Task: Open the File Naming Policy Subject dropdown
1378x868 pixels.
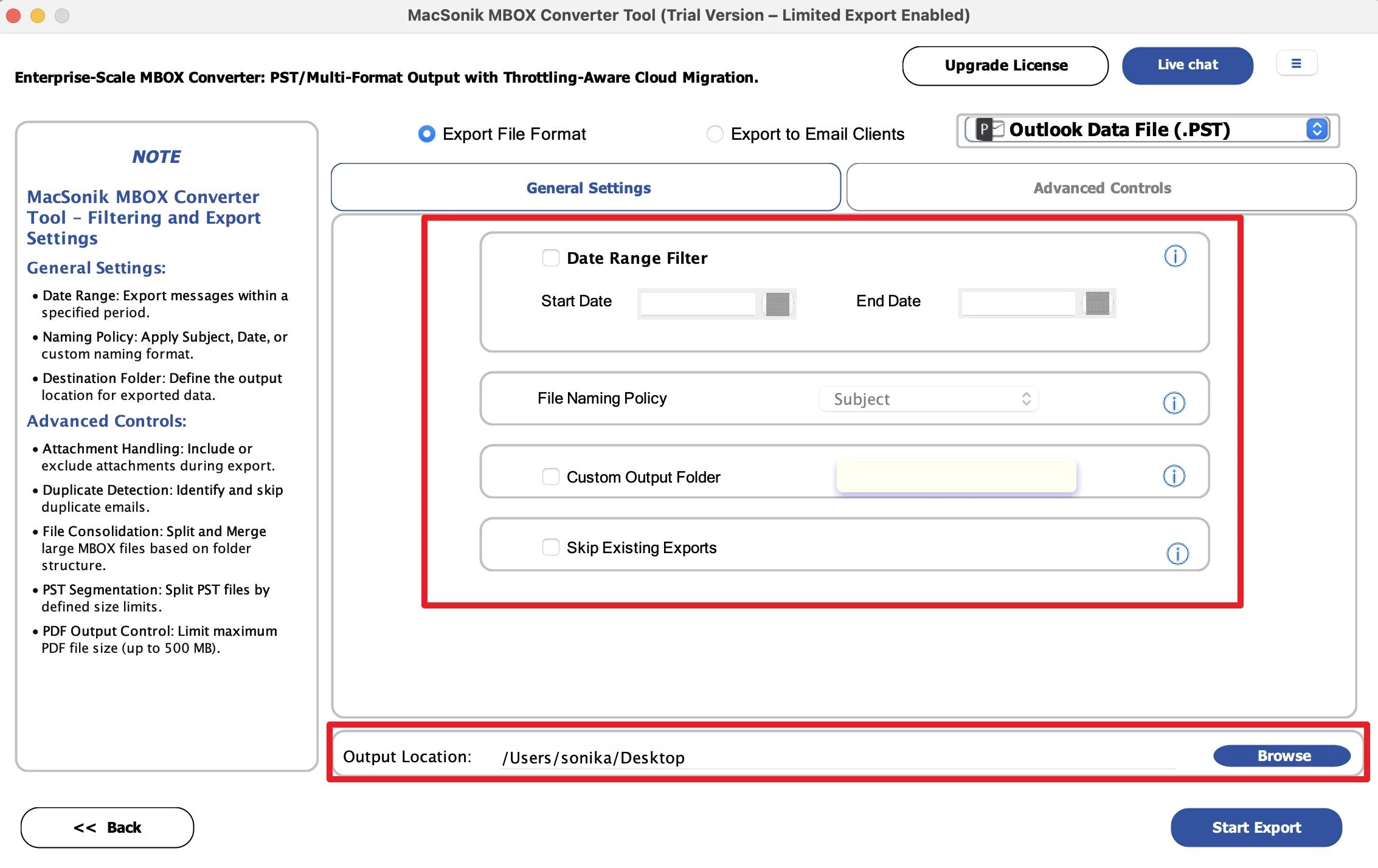Action: point(929,399)
